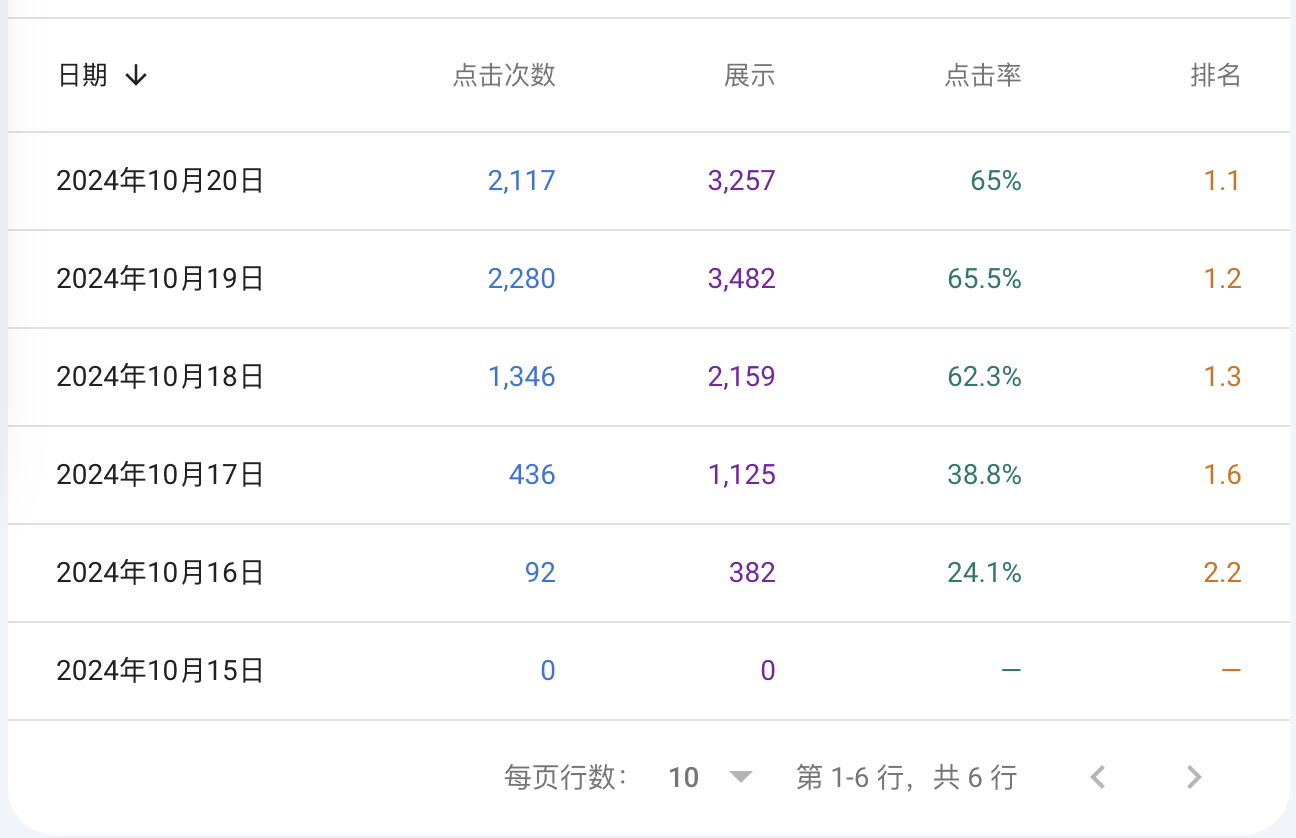Screen dimensions: 1296x838
Task: Select the 2024年10月19日 row date
Action: coord(160,279)
